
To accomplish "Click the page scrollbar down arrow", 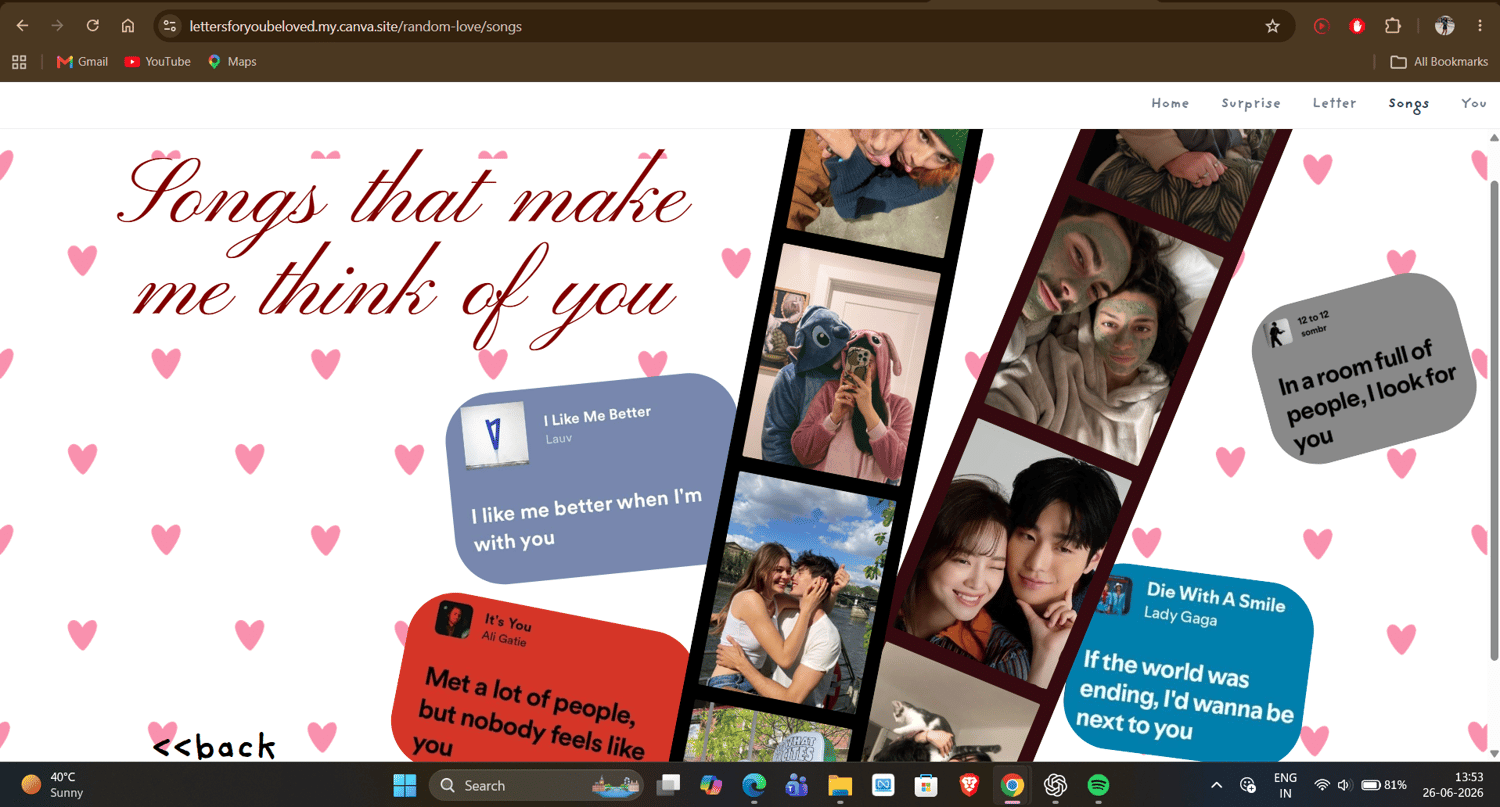I will click(1494, 753).
